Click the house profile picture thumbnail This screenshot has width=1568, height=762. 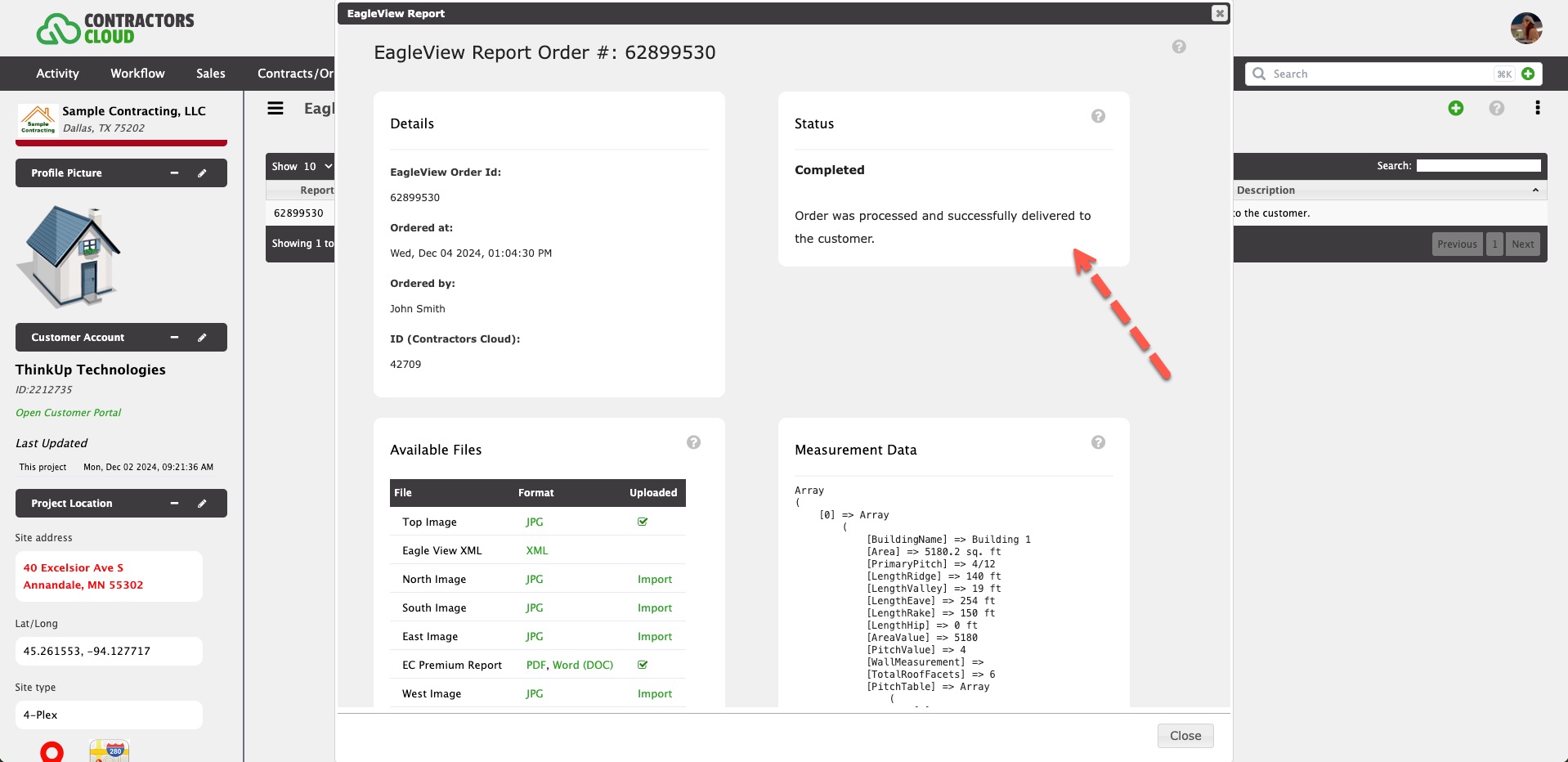(x=69, y=256)
